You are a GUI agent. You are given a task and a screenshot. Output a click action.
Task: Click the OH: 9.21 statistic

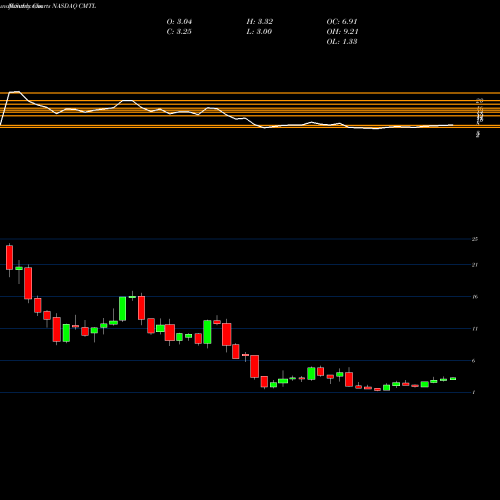point(342,32)
